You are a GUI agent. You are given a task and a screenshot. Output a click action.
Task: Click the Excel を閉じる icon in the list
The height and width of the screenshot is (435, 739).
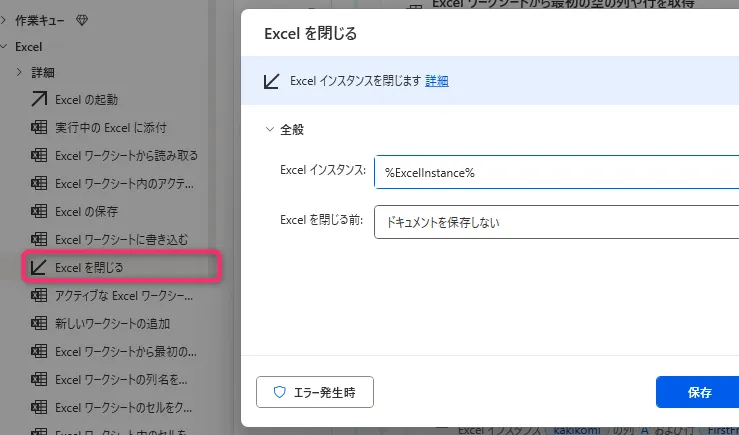click(40, 267)
